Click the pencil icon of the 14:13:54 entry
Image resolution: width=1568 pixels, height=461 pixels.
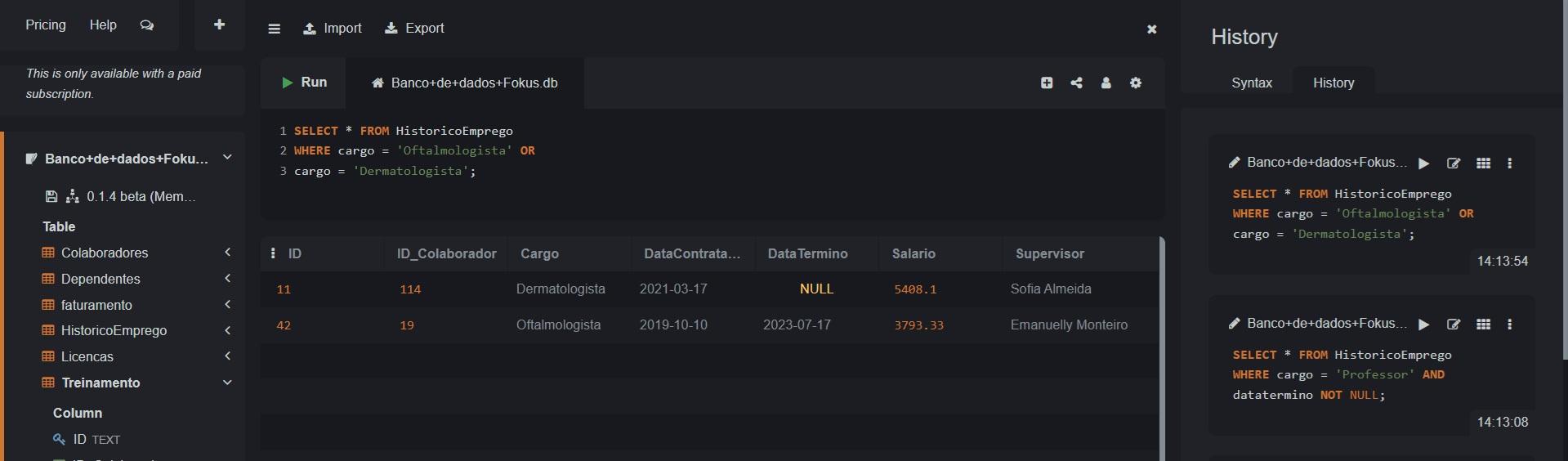1235,163
